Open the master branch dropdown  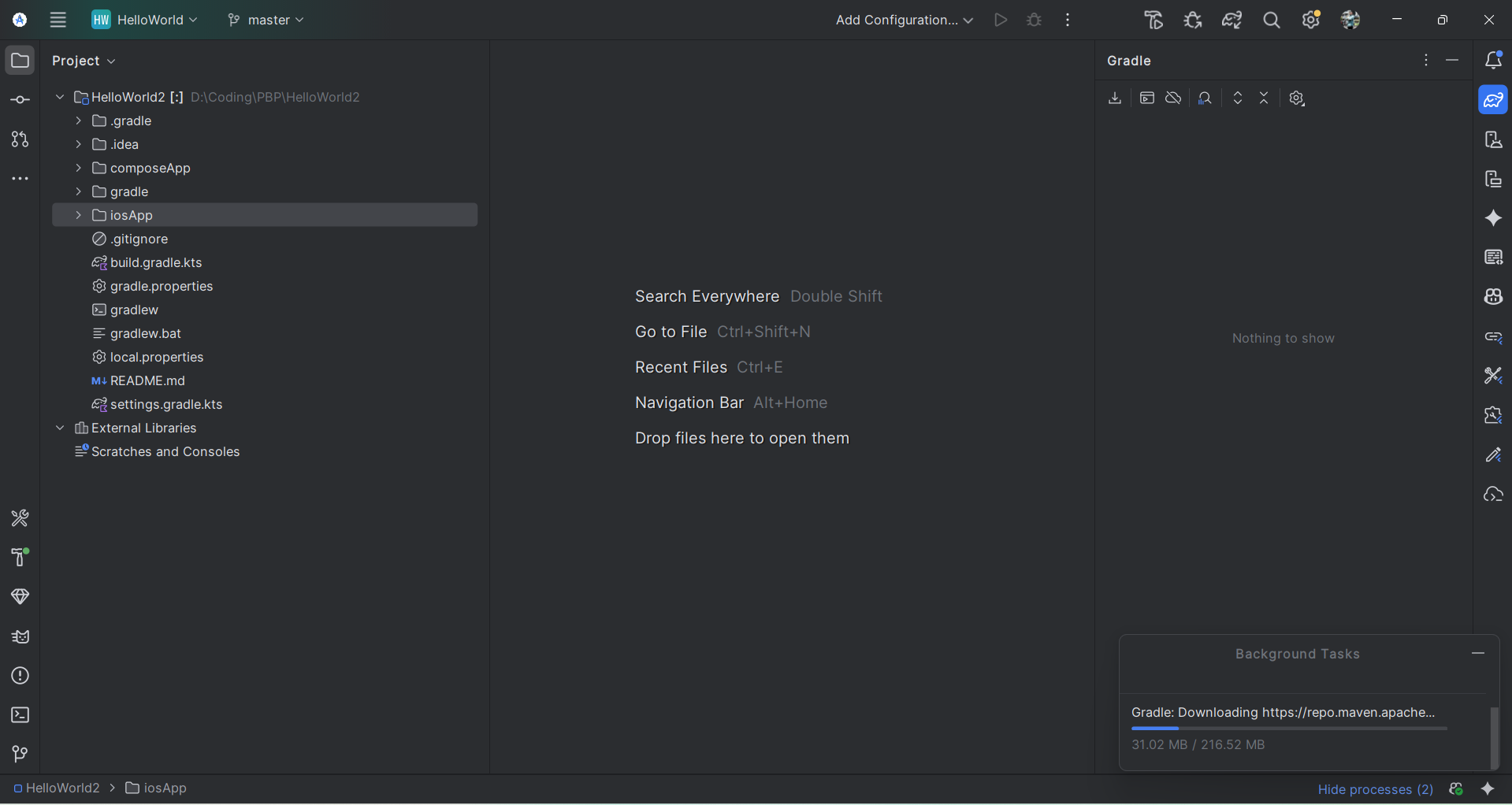tap(266, 20)
